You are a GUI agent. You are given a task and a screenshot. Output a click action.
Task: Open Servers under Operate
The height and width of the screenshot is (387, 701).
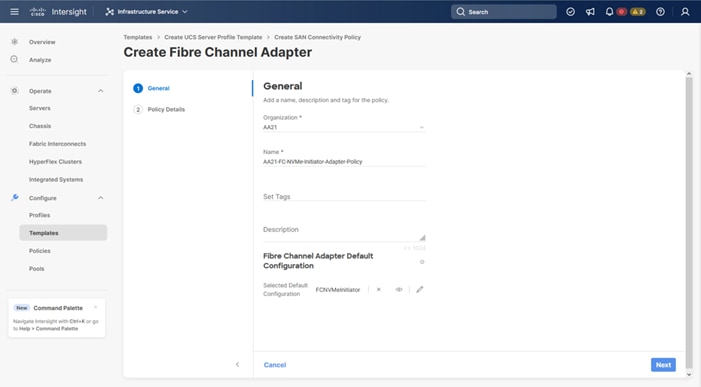(39, 108)
